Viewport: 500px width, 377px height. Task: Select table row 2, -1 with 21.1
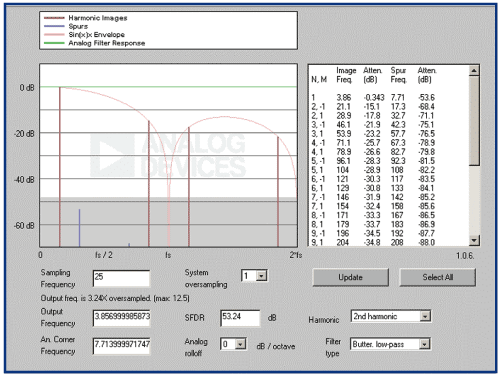[373, 107]
